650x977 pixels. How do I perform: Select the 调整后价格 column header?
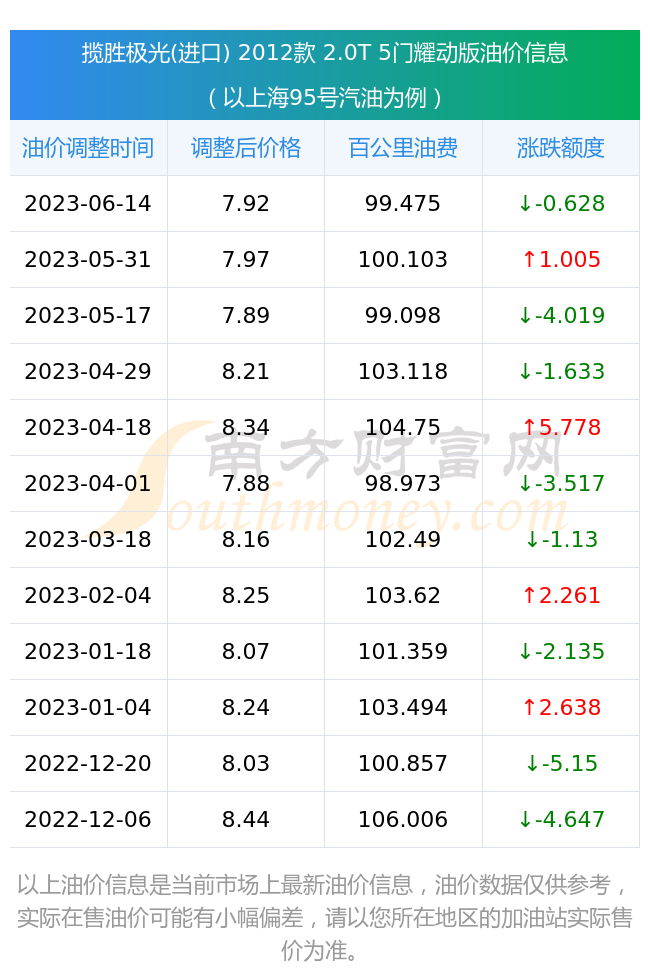(246, 148)
